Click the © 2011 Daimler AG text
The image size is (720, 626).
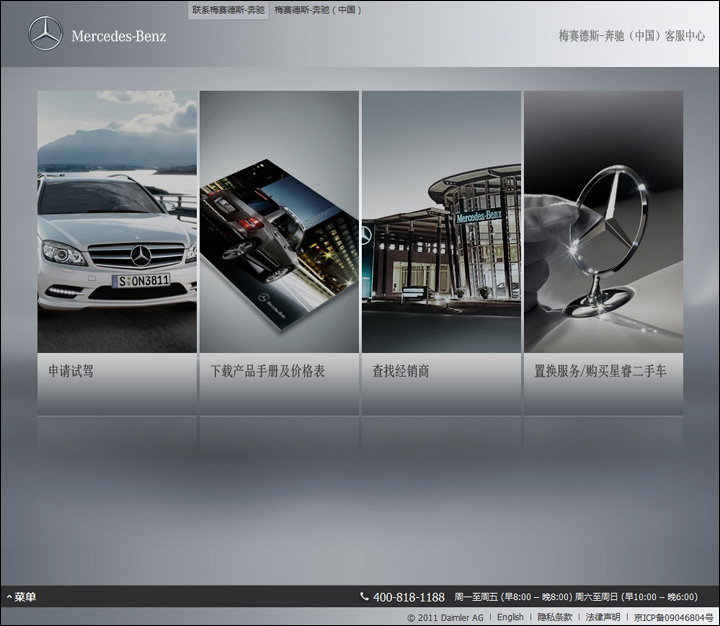[x=445, y=618]
